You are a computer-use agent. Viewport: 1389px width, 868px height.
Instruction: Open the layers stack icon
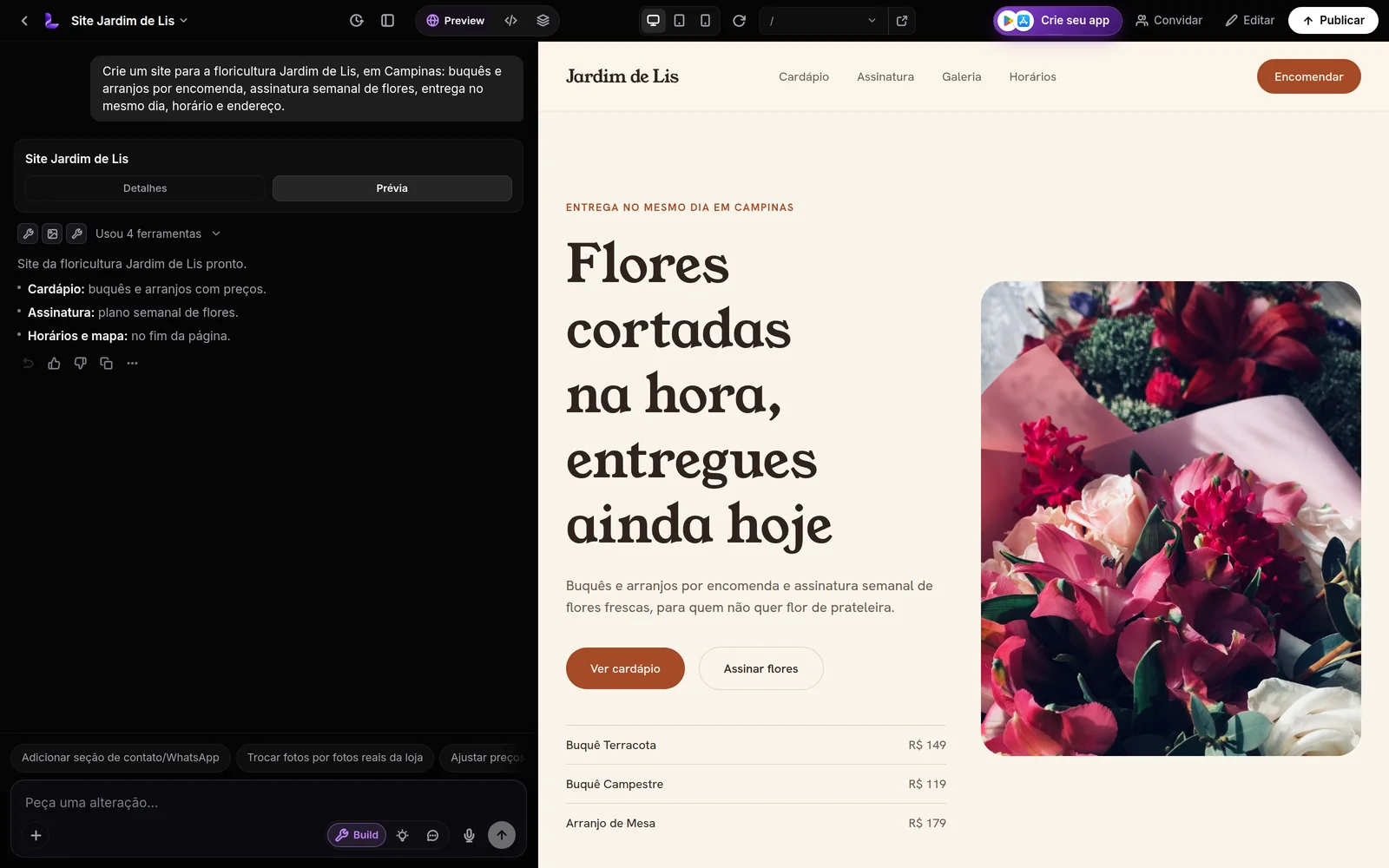click(x=543, y=21)
